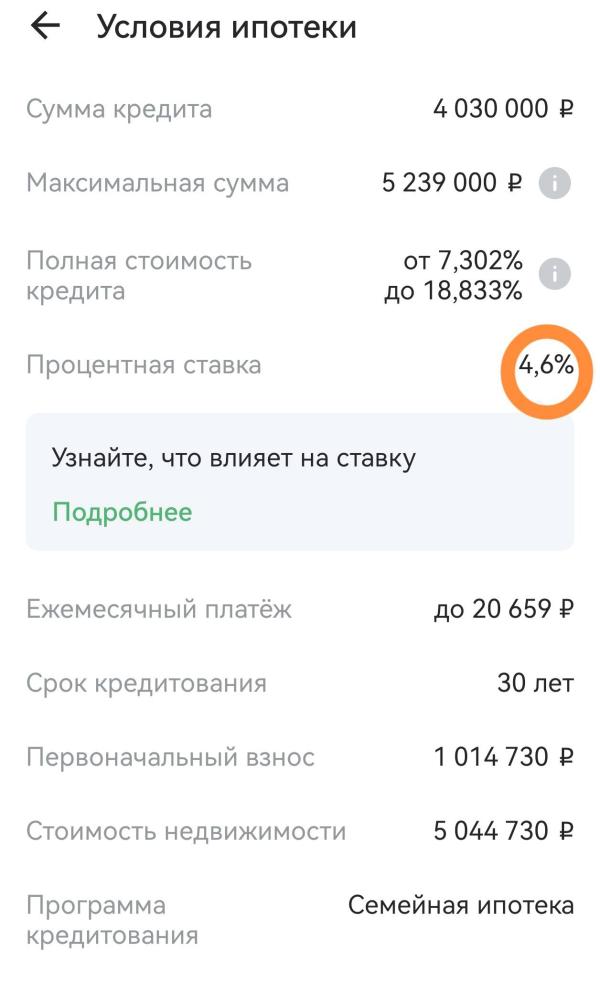Tap the Узнайте, что влияет на ставку card
Image resolution: width=600 pixels, height=982 pixels.
pyautogui.click(x=300, y=482)
